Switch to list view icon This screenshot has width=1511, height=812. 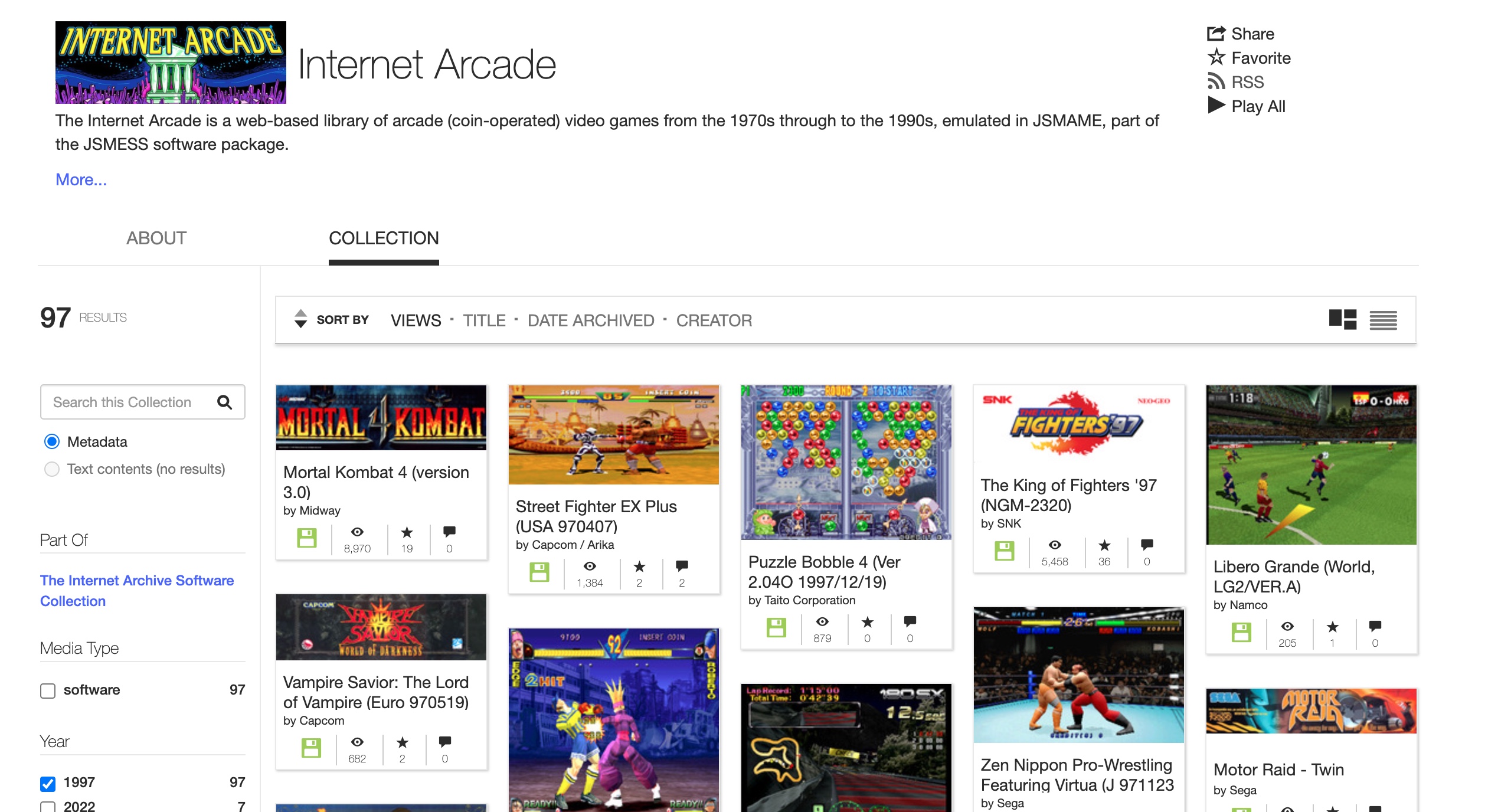pos(1383,320)
